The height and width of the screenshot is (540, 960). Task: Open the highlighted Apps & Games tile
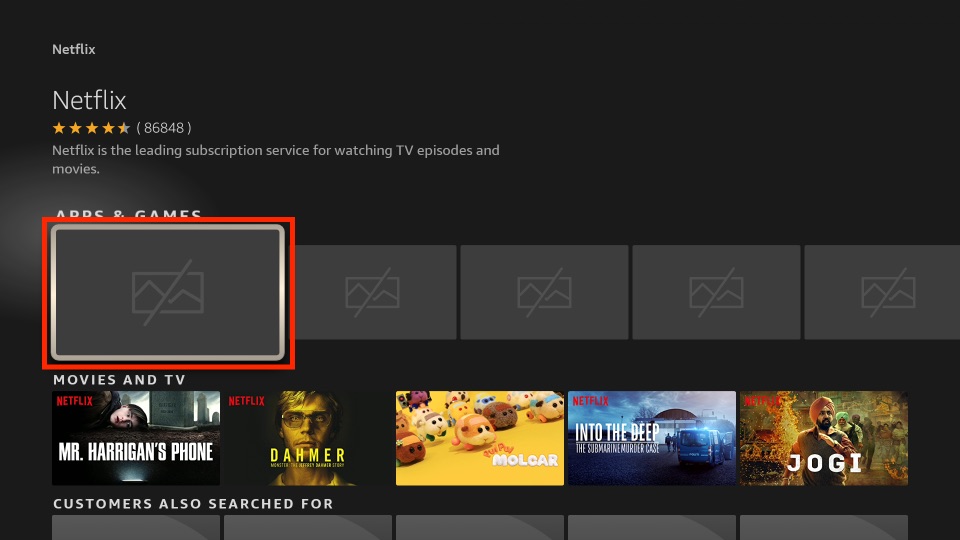point(168,293)
